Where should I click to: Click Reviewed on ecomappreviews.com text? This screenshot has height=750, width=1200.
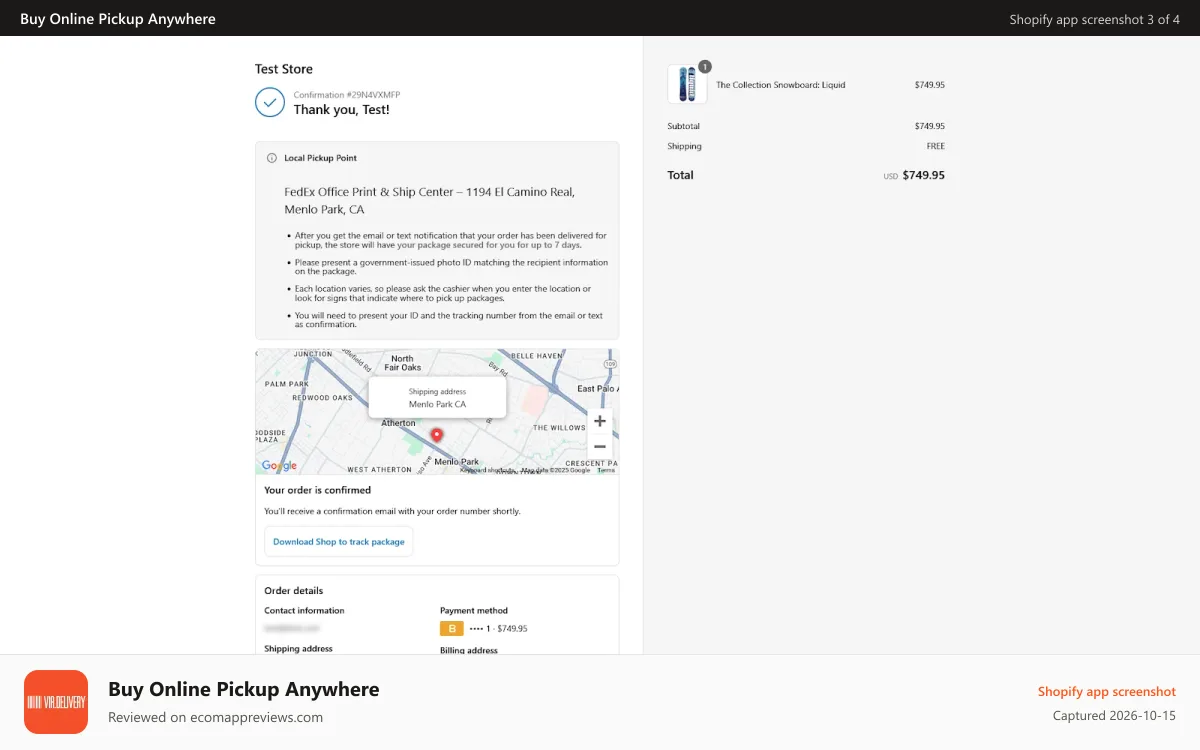pyautogui.click(x=216, y=717)
